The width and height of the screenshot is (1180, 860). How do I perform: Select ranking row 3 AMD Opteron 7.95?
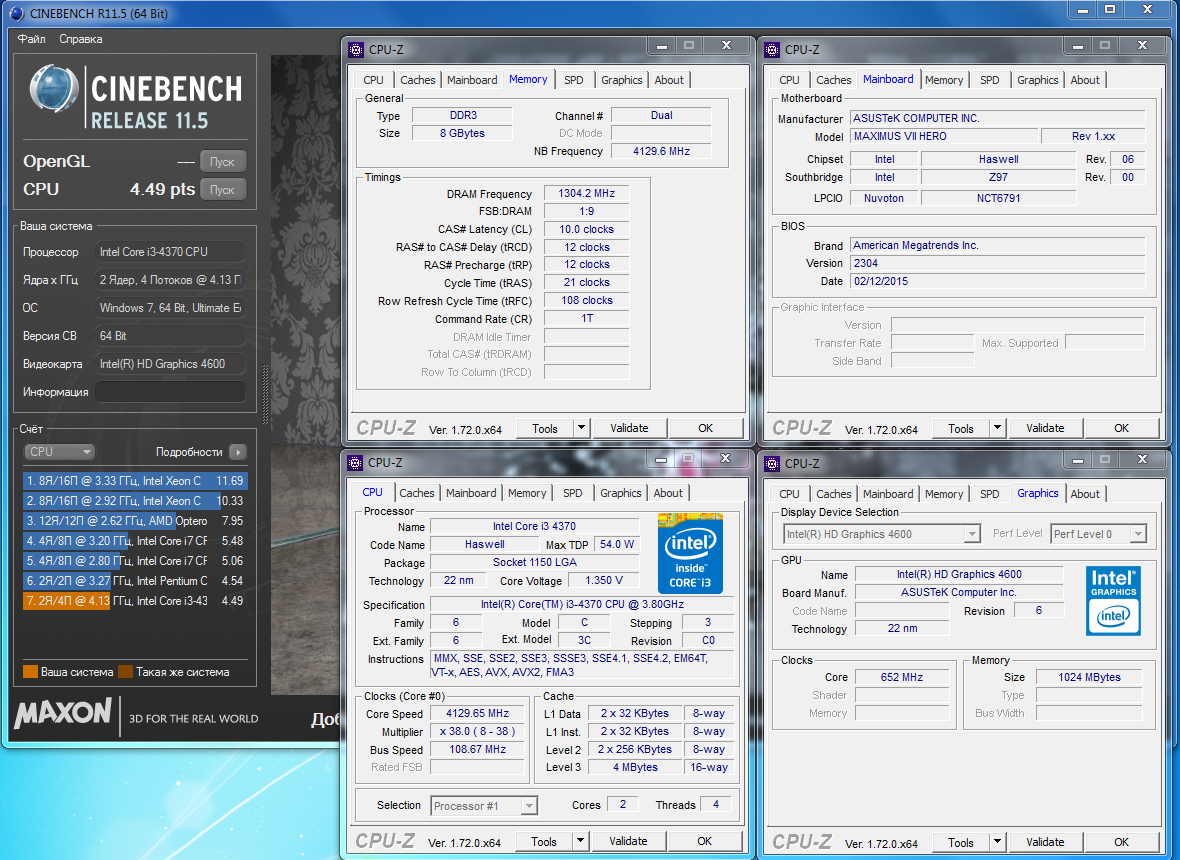pyautogui.click(x=135, y=521)
